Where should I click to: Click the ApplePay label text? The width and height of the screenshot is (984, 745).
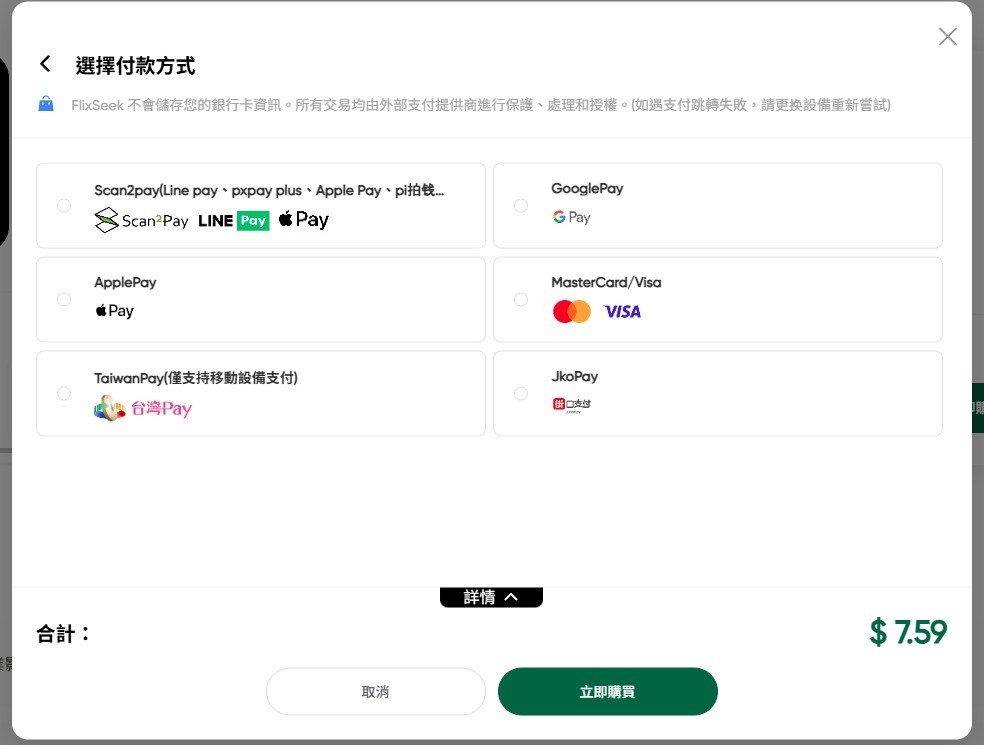(x=125, y=282)
